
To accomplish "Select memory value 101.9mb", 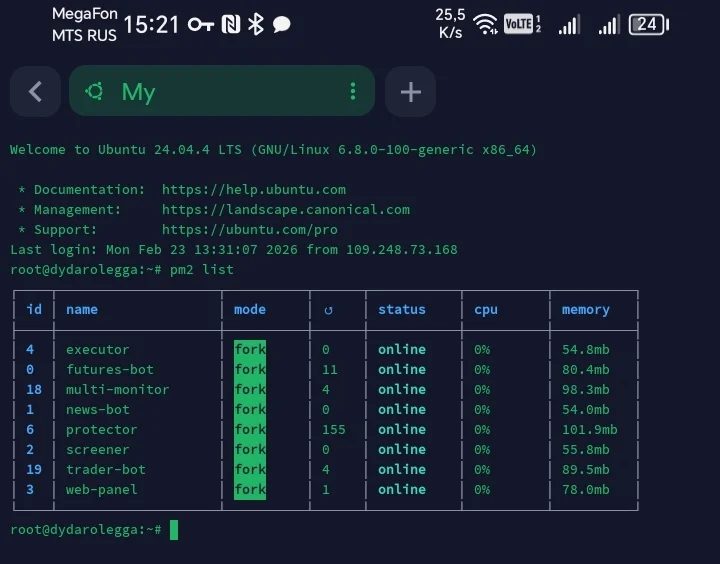I will 590,429.
